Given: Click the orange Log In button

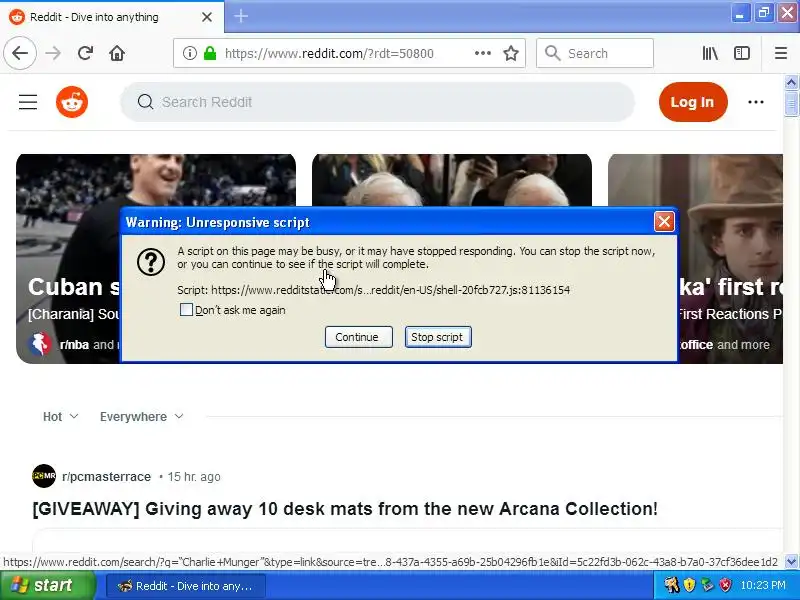Looking at the screenshot, I should (x=693, y=102).
